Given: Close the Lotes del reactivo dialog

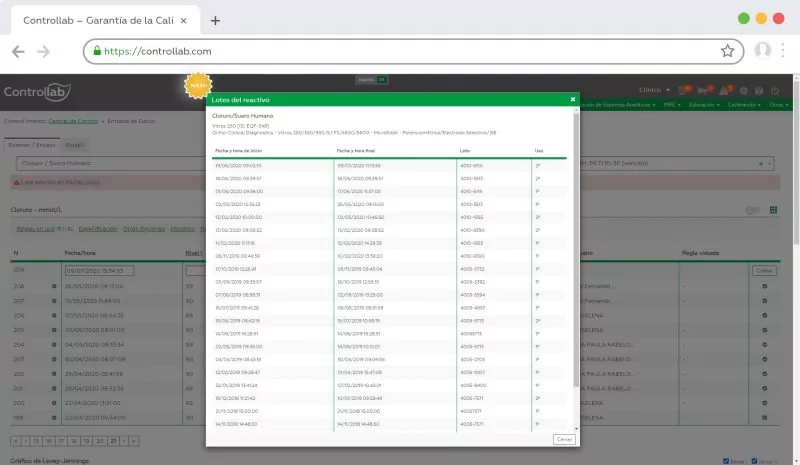Looking at the screenshot, I should coord(572,99).
